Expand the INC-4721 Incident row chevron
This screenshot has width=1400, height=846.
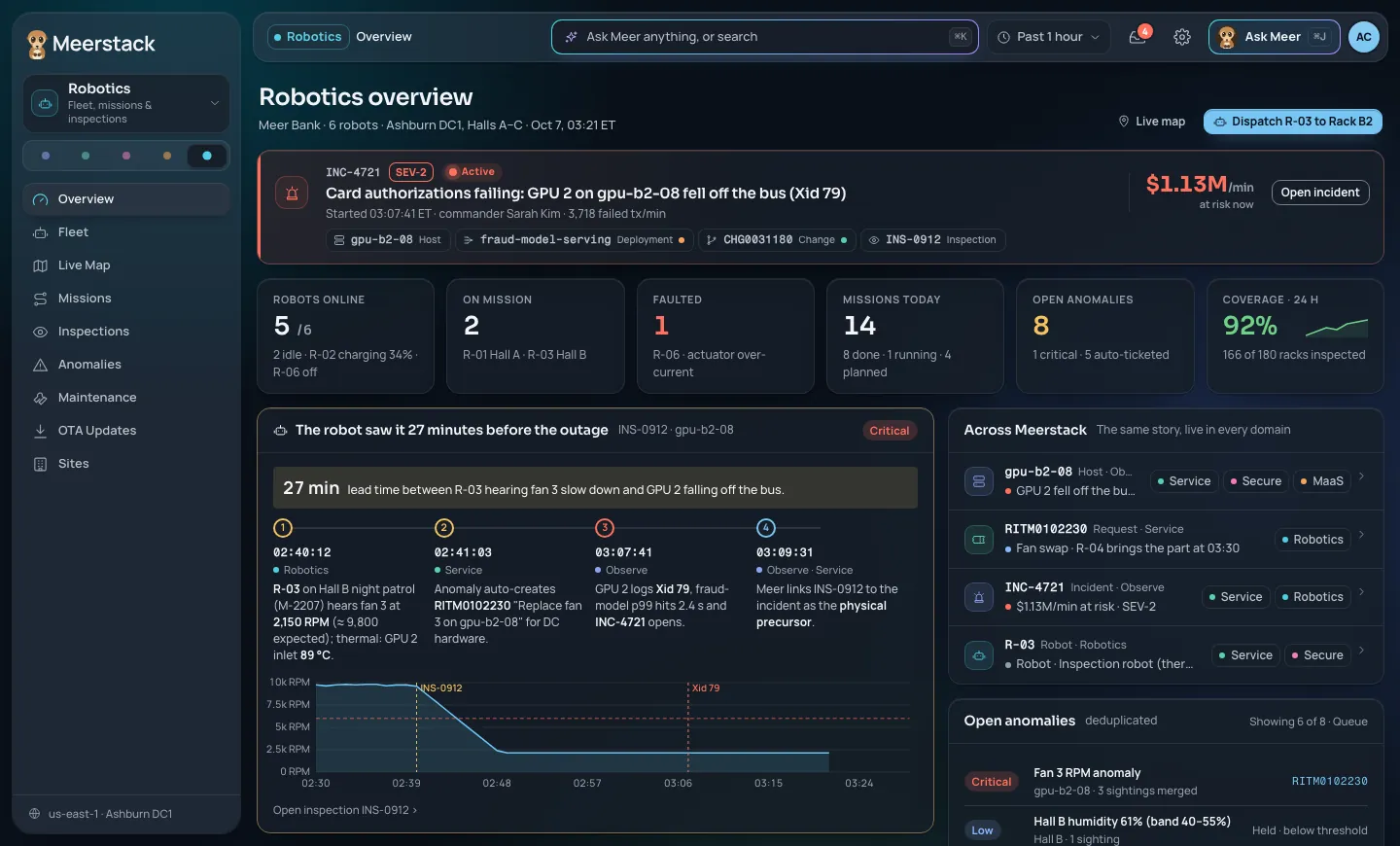click(1361, 592)
